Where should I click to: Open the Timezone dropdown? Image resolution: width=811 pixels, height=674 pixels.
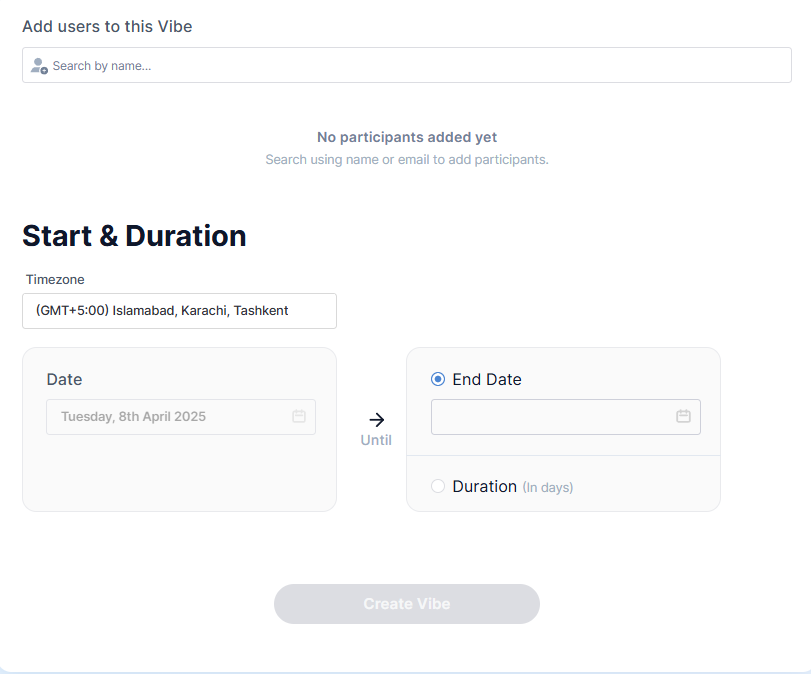179,311
